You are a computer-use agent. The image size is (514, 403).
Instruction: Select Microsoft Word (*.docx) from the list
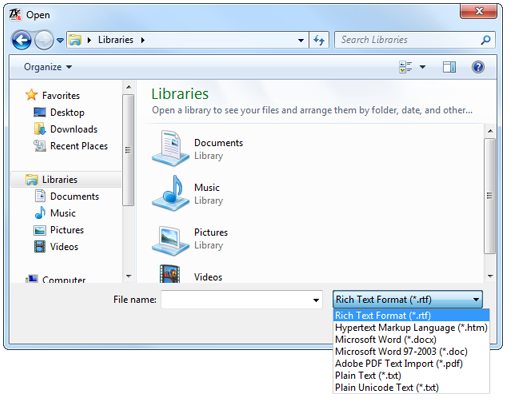pyautogui.click(x=385, y=340)
